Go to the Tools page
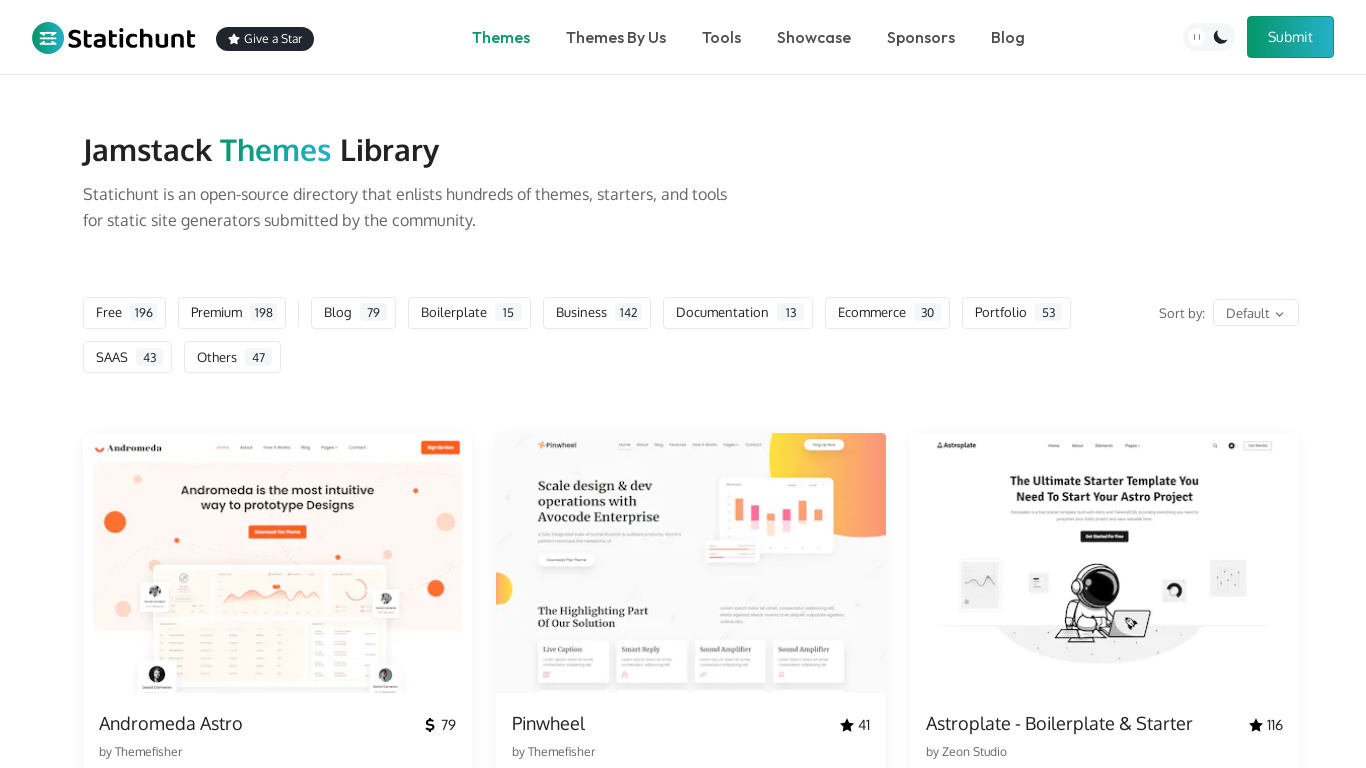This screenshot has width=1366, height=768. tap(721, 37)
